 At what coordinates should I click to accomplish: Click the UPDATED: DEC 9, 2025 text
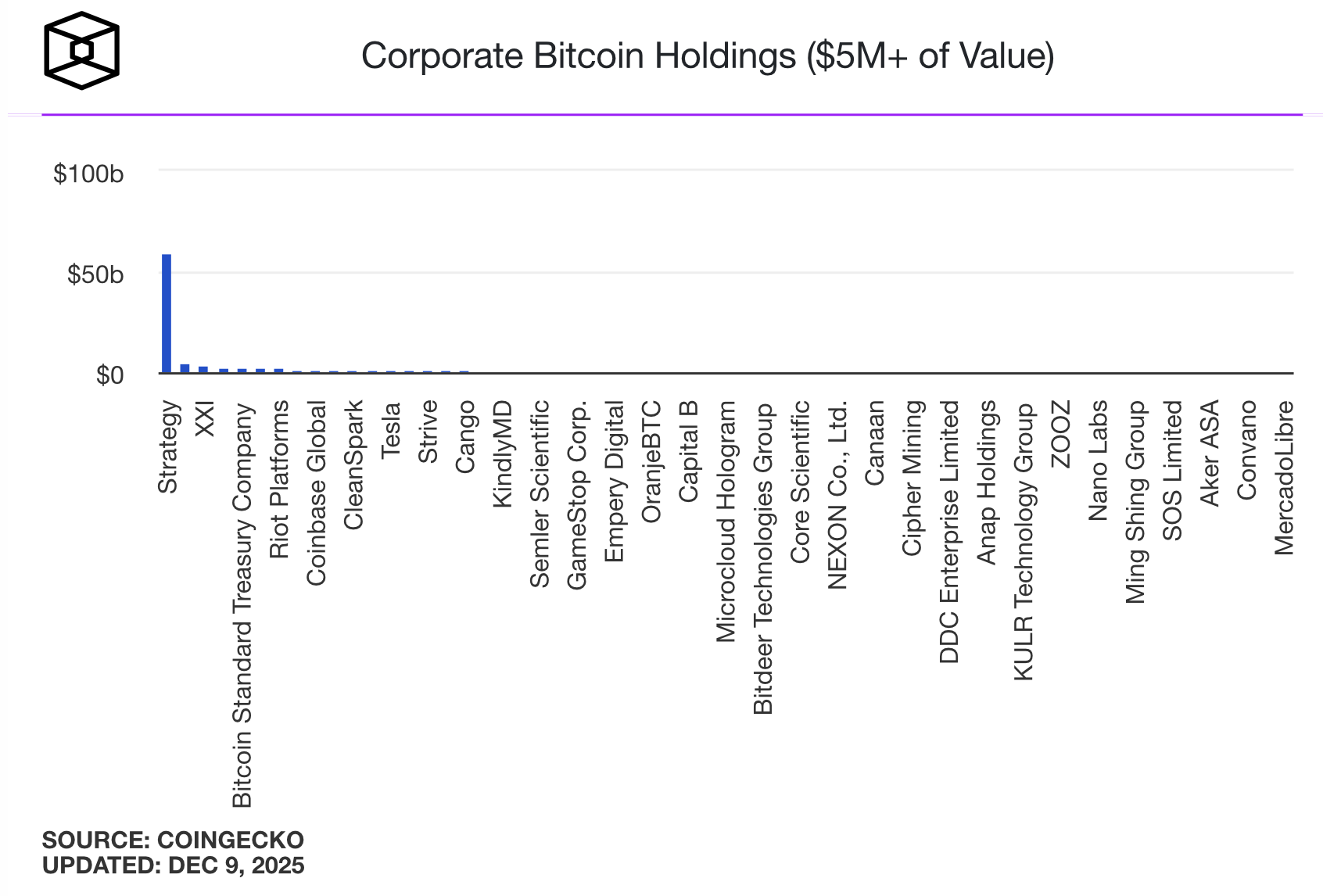173,866
